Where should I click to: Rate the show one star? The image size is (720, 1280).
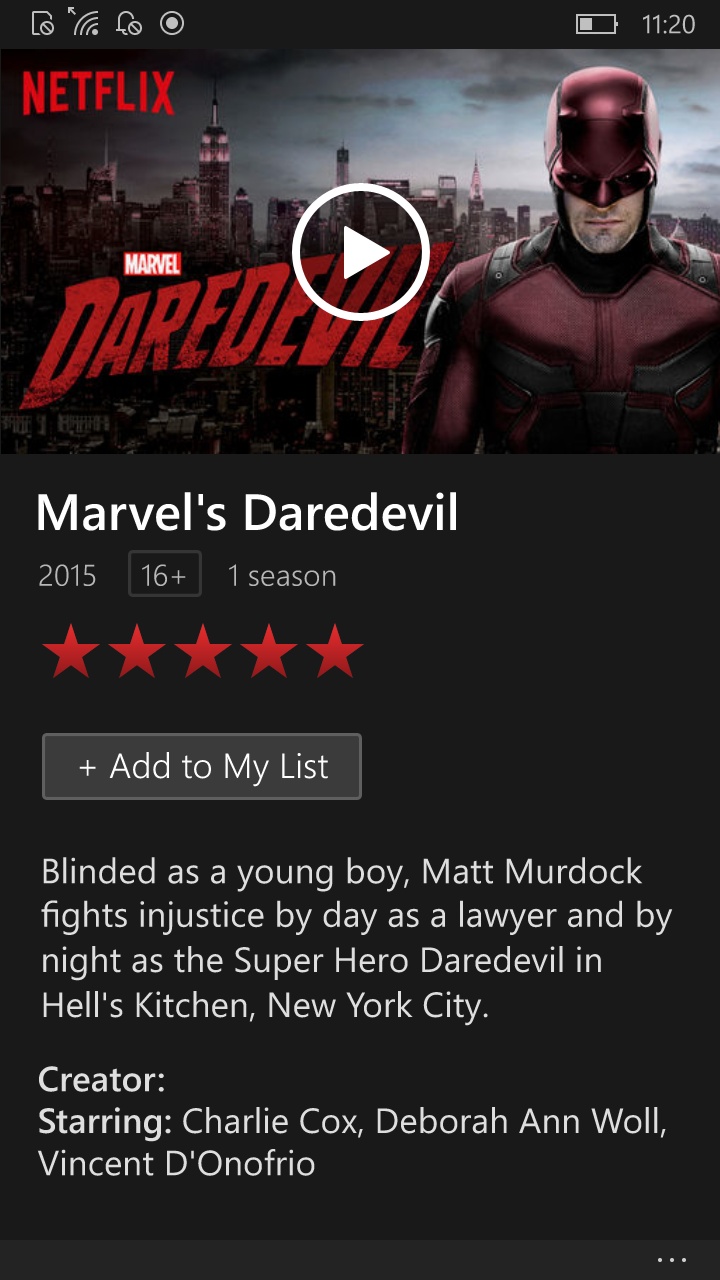point(71,650)
